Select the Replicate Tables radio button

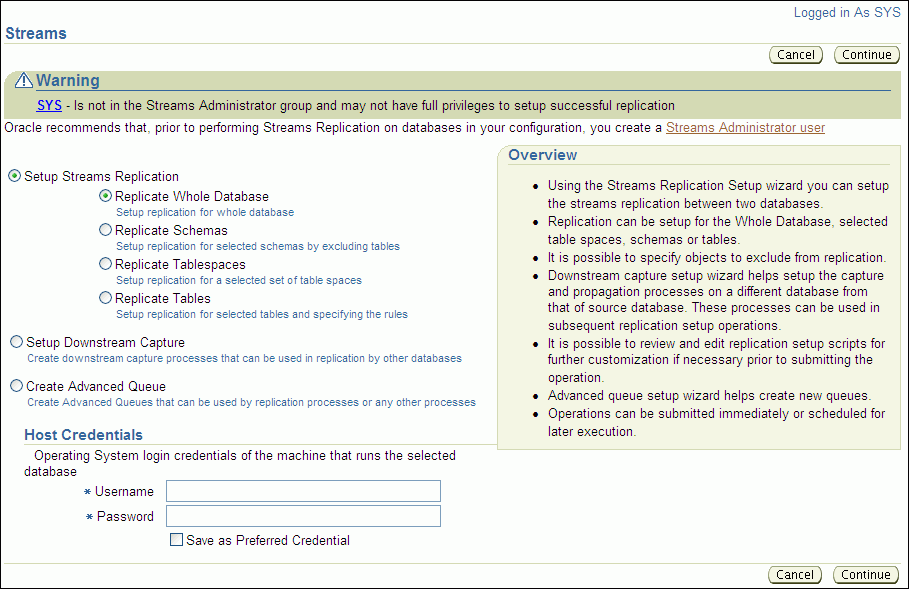click(106, 298)
